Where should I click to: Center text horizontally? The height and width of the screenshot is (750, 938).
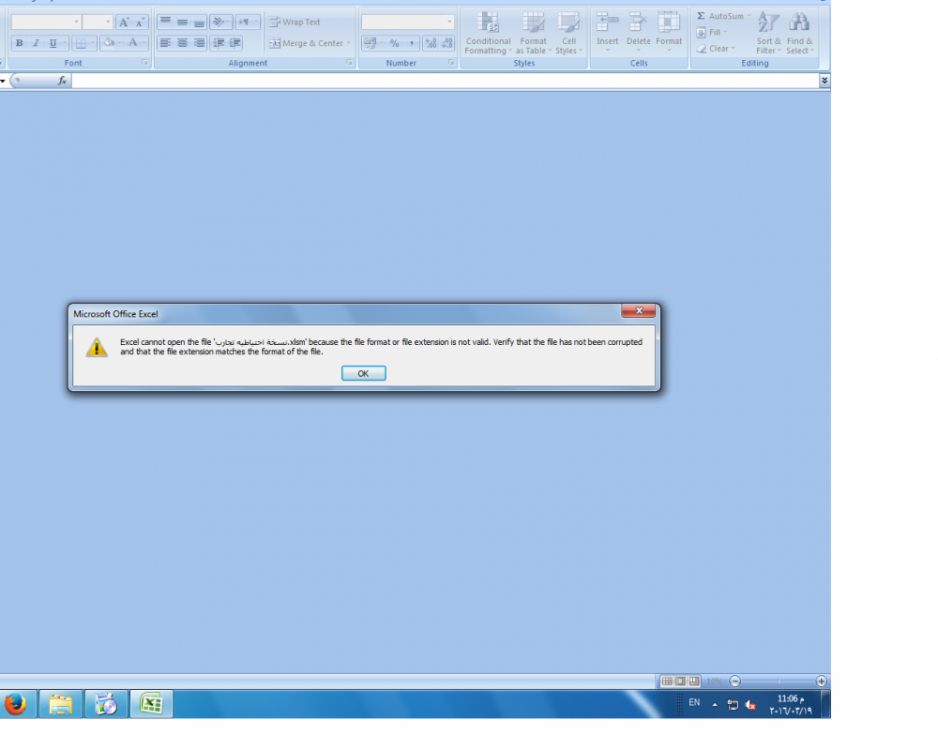click(x=182, y=43)
